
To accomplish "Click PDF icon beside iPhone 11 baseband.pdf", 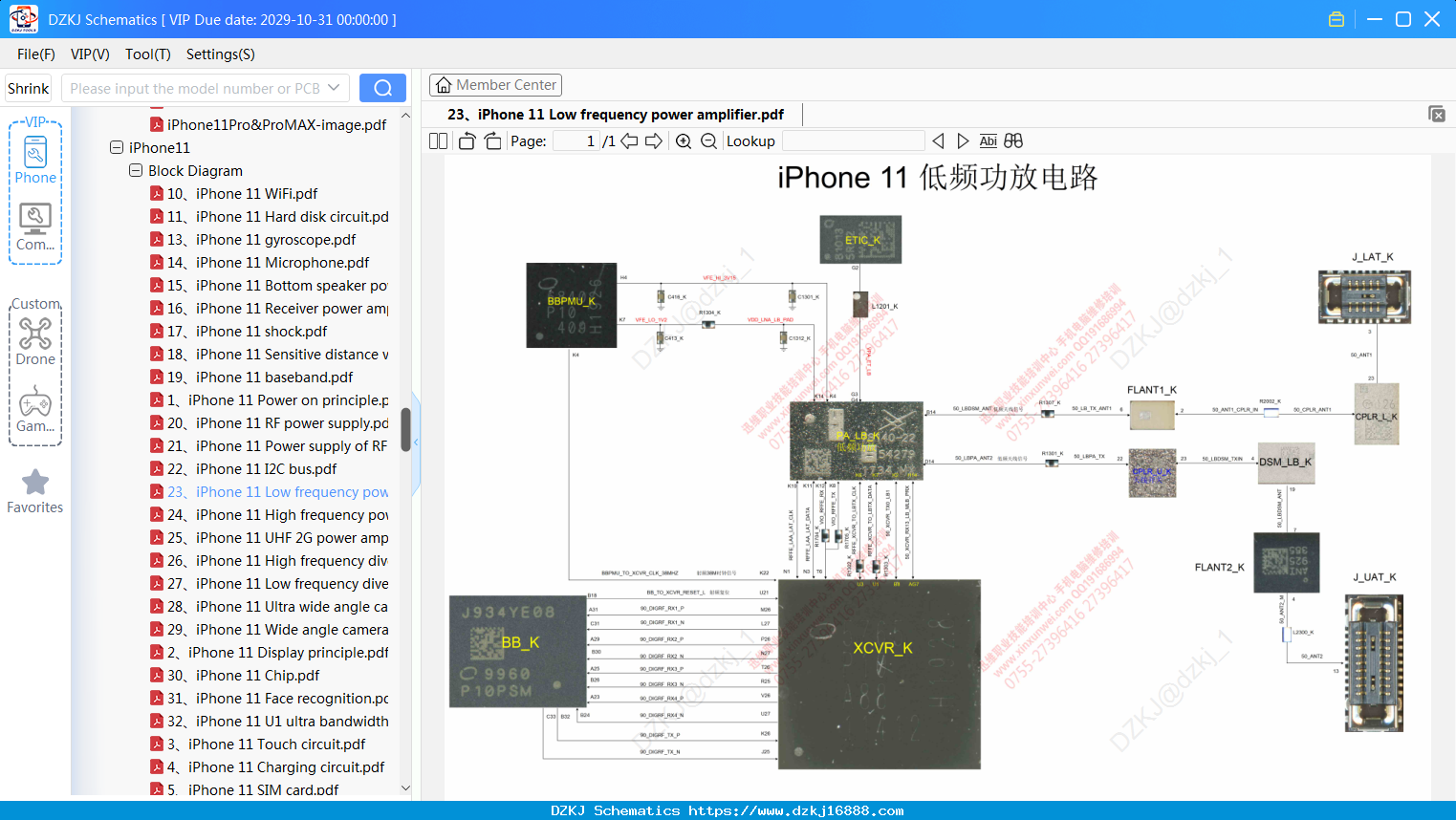I will point(157,377).
